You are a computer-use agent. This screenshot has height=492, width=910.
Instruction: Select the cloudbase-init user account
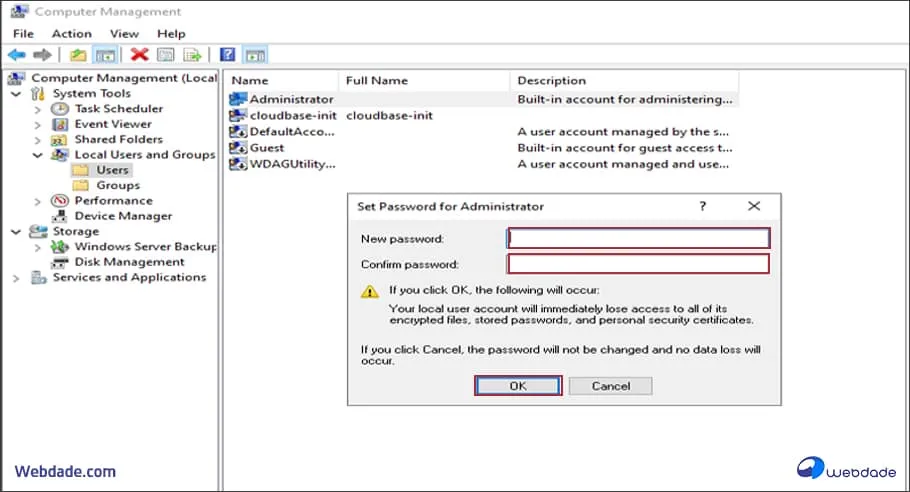[x=292, y=115]
